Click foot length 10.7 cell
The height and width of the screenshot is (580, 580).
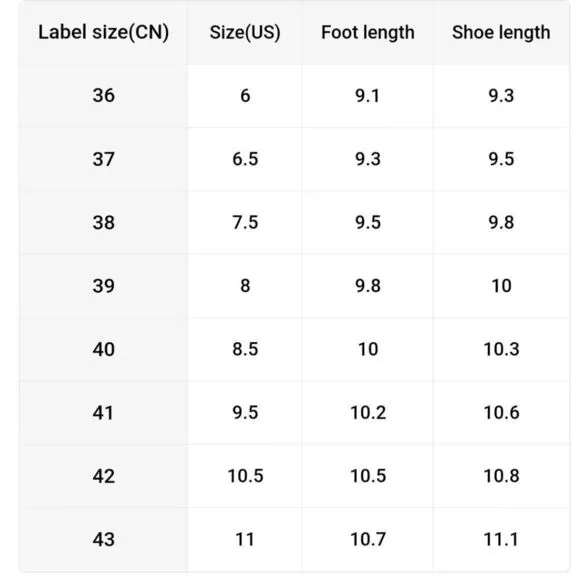(368, 540)
